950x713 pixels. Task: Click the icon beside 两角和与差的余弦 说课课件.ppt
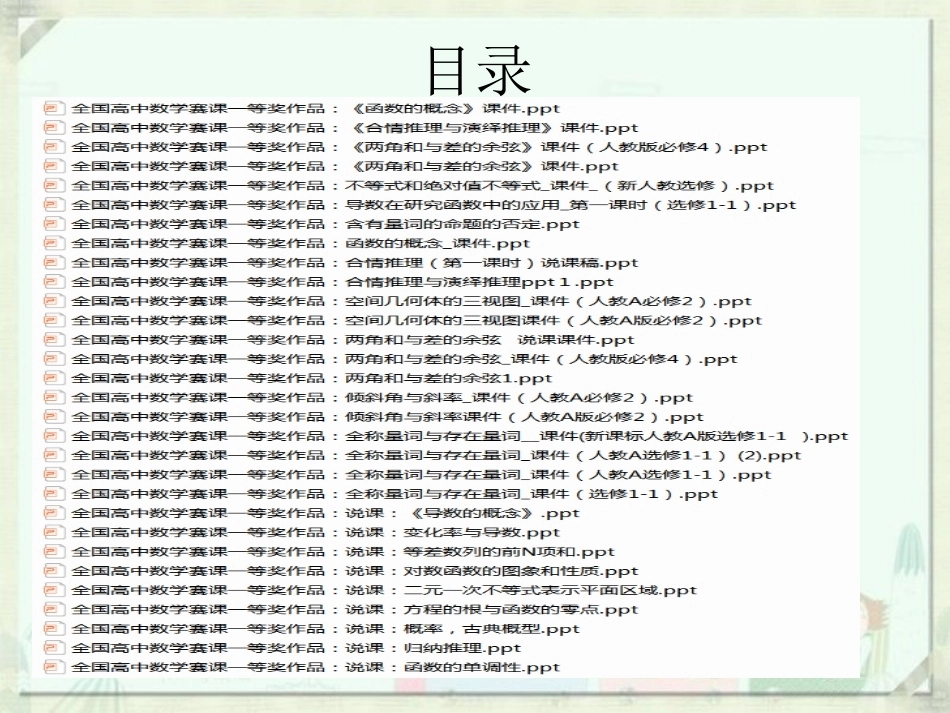pyautogui.click(x=53, y=340)
